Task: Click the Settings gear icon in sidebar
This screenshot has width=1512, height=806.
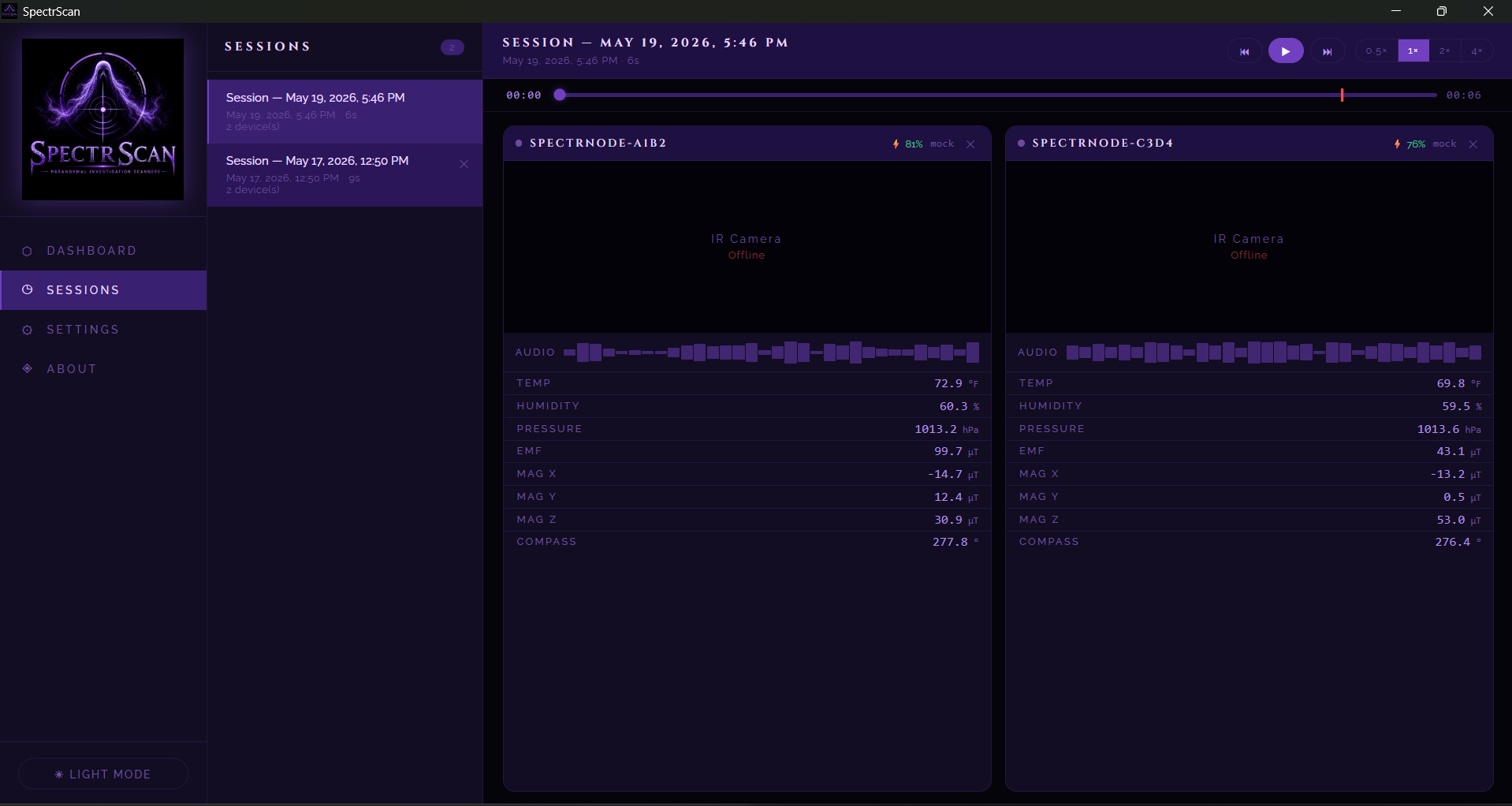Action: point(28,330)
